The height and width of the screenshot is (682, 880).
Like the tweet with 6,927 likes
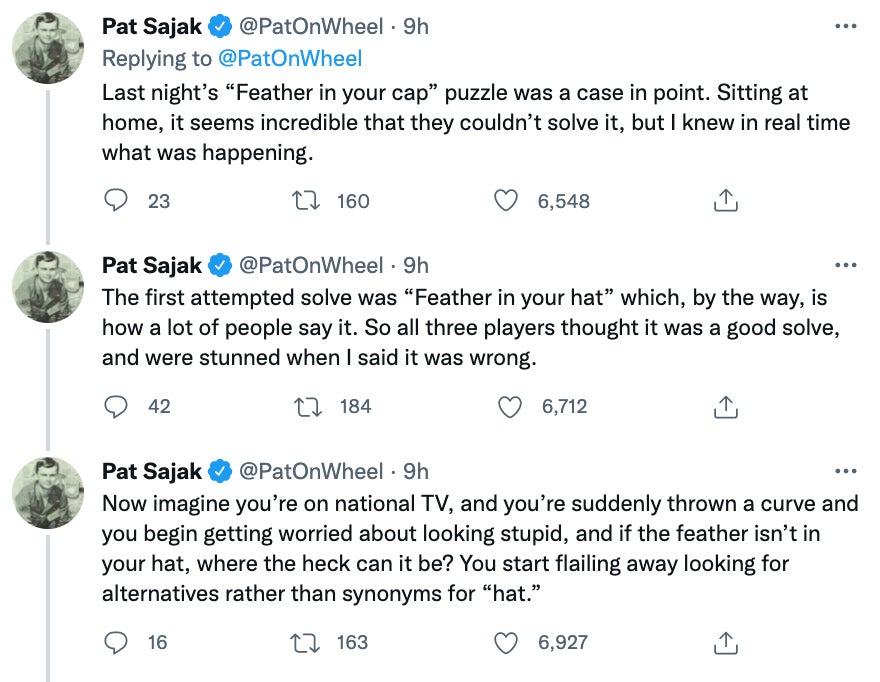click(508, 643)
